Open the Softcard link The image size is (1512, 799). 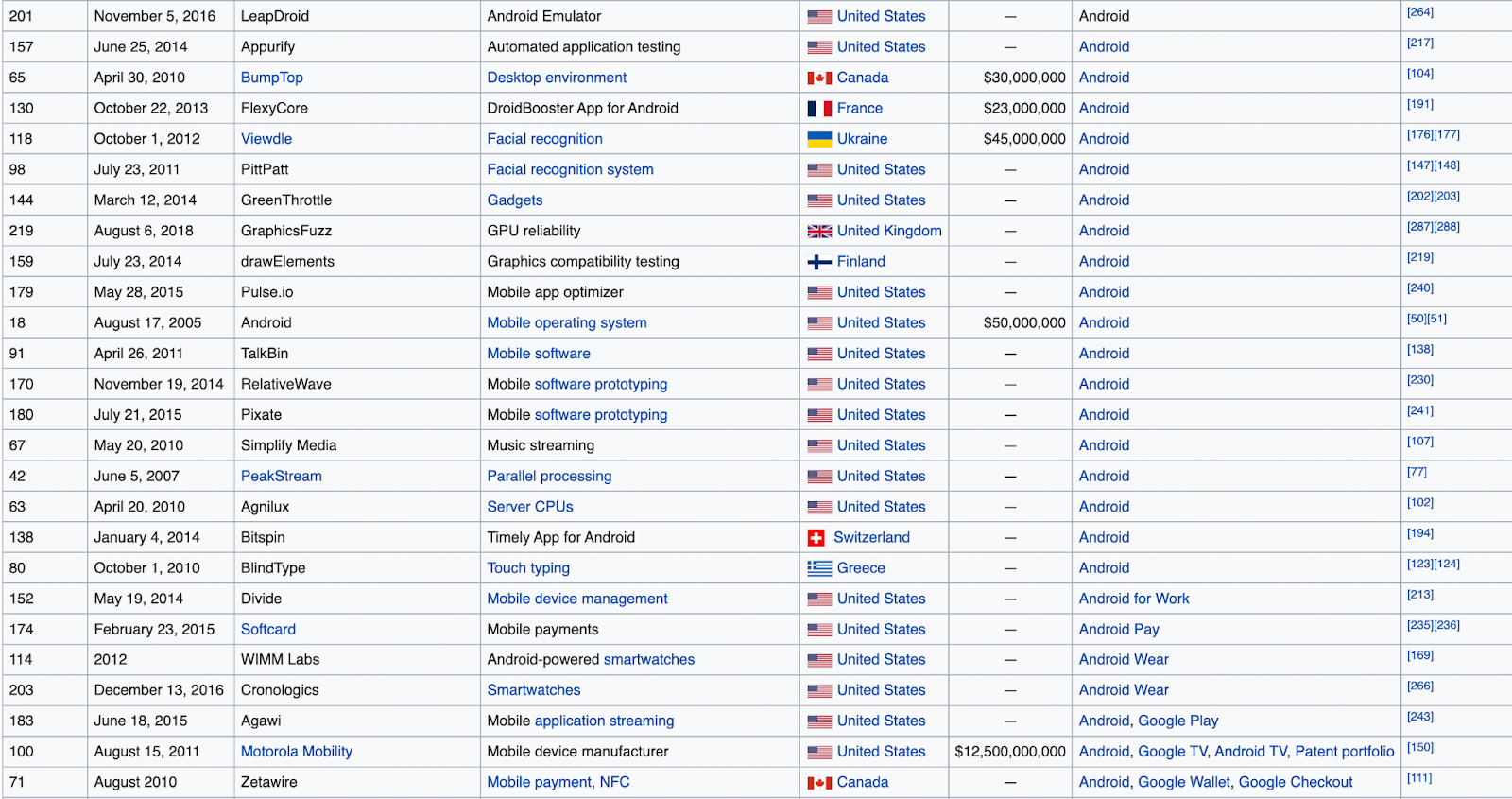[268, 629]
